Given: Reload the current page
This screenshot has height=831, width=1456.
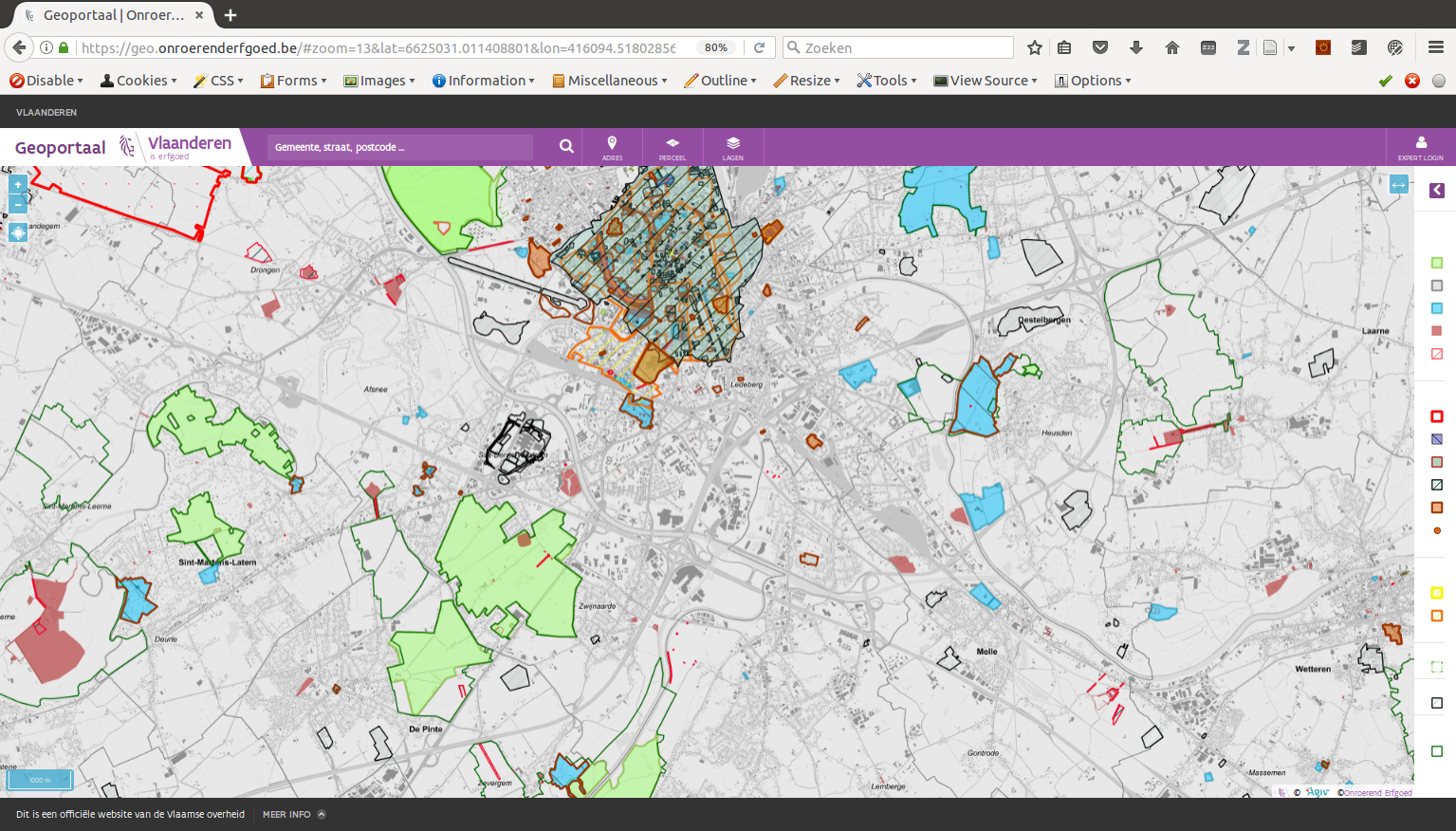Looking at the screenshot, I should [759, 47].
